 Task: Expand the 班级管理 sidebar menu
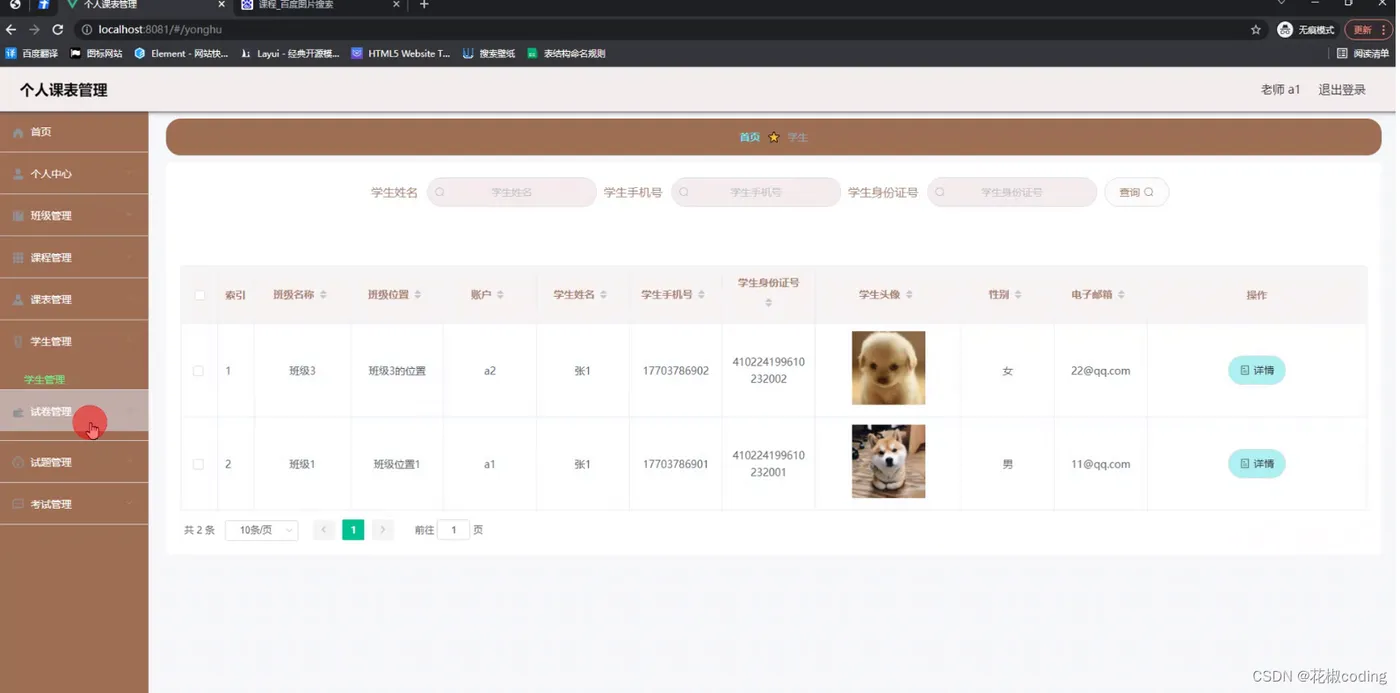74,216
